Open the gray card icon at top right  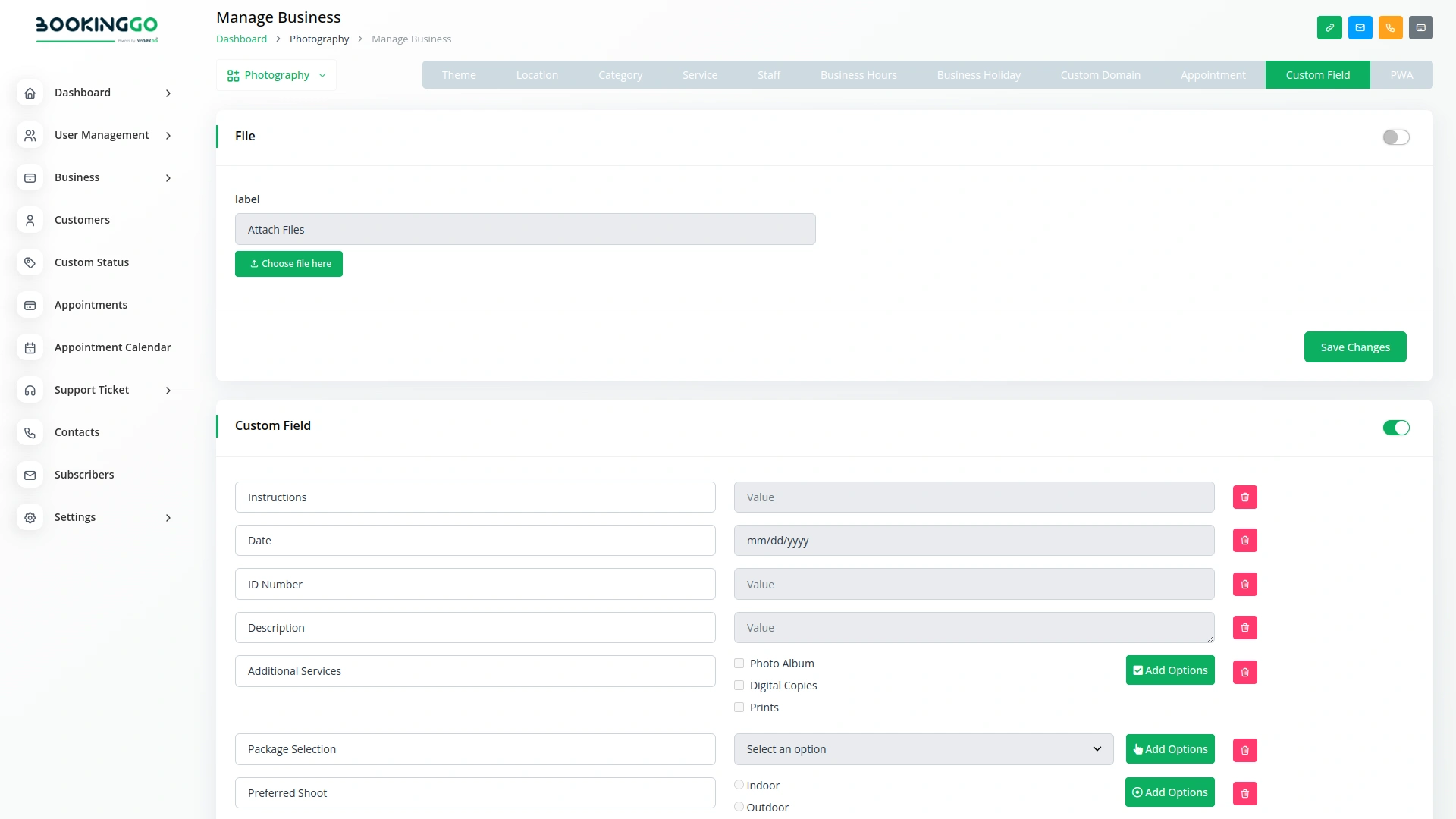(x=1422, y=27)
